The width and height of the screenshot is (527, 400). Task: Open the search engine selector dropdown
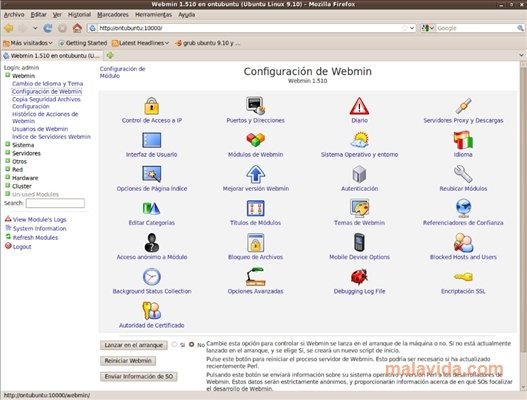(428, 28)
